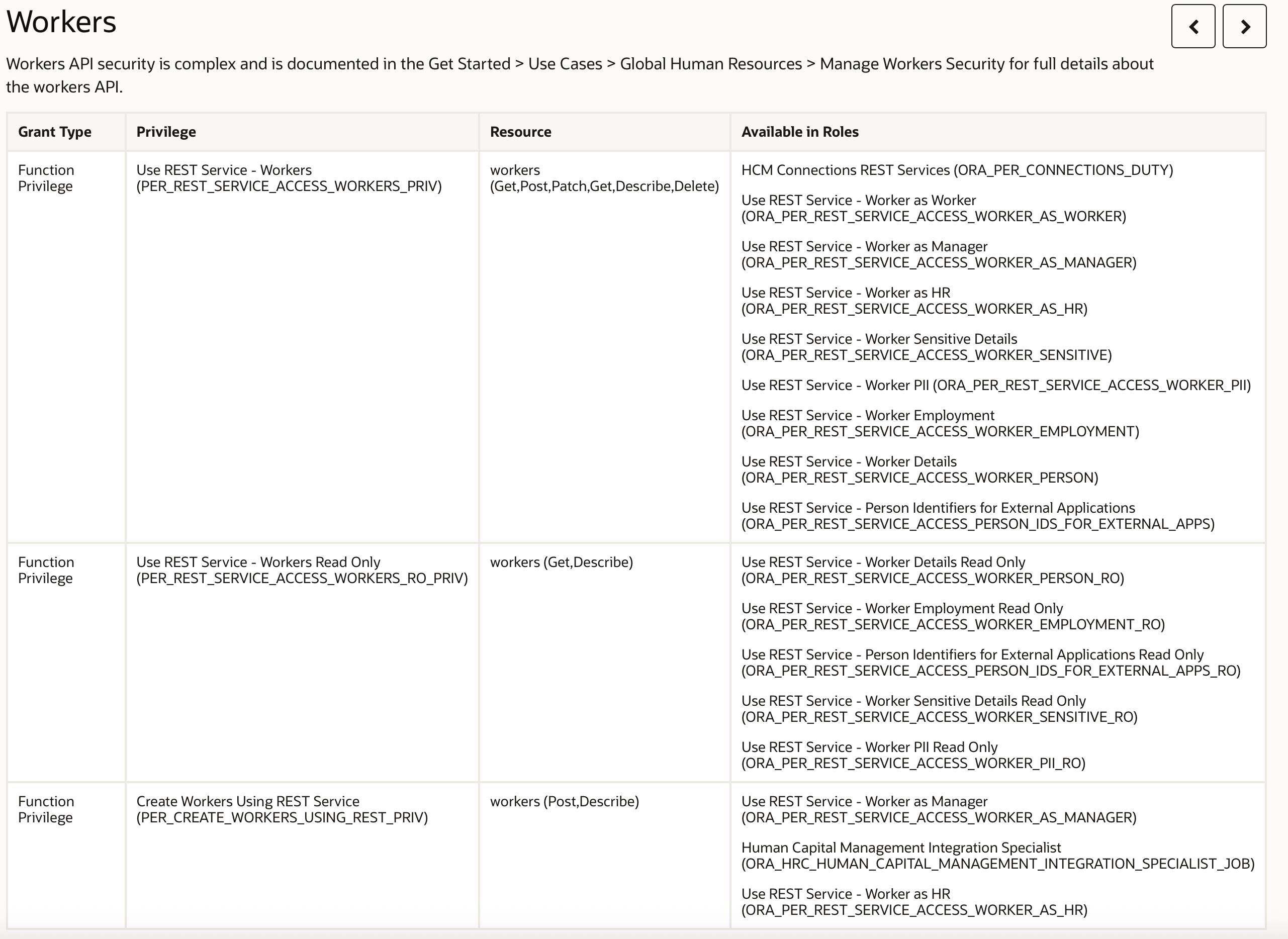Click the Resource column header
The height and width of the screenshot is (939, 1288).
[520, 131]
